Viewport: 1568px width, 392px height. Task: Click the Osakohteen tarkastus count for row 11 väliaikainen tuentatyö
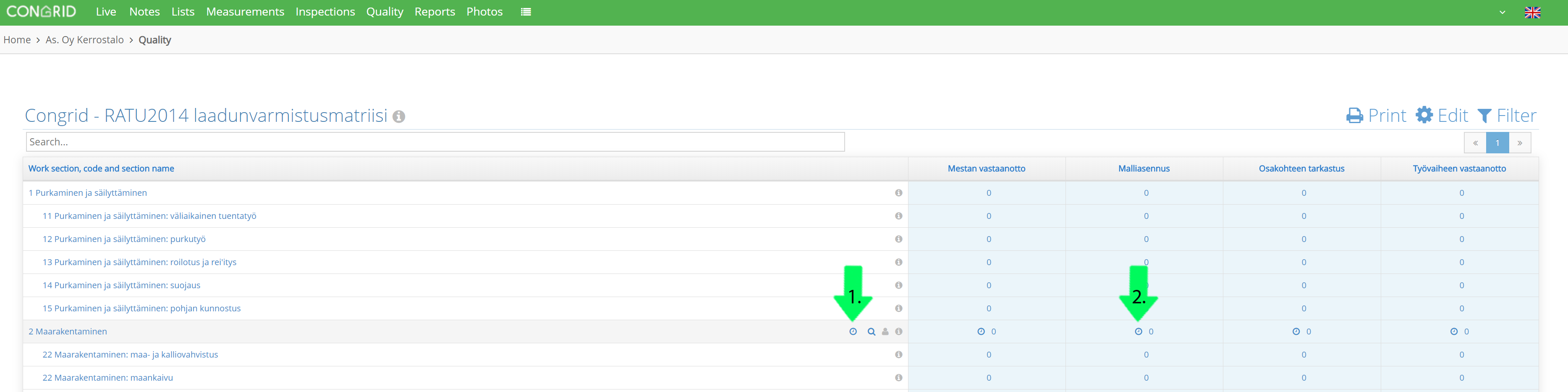[x=1304, y=216]
